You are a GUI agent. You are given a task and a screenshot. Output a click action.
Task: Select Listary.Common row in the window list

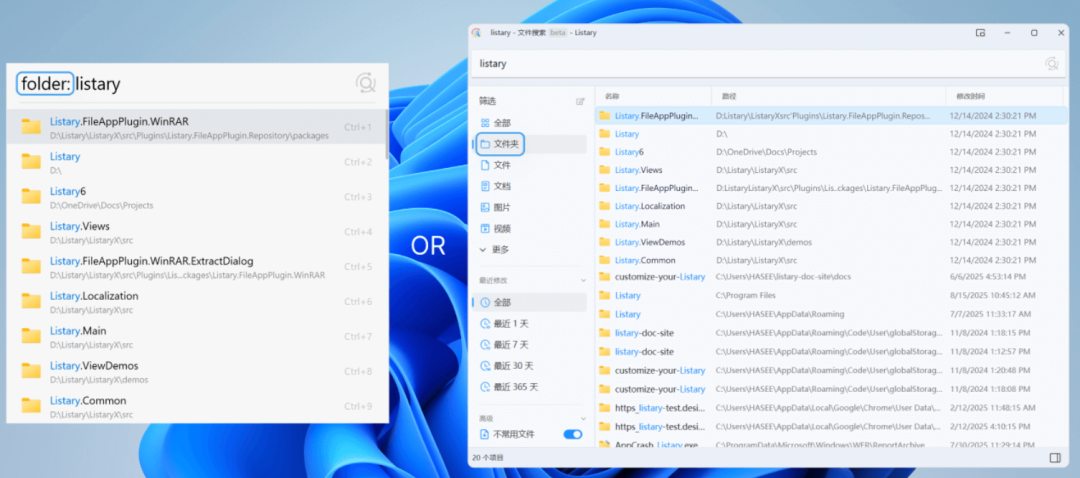(831, 260)
